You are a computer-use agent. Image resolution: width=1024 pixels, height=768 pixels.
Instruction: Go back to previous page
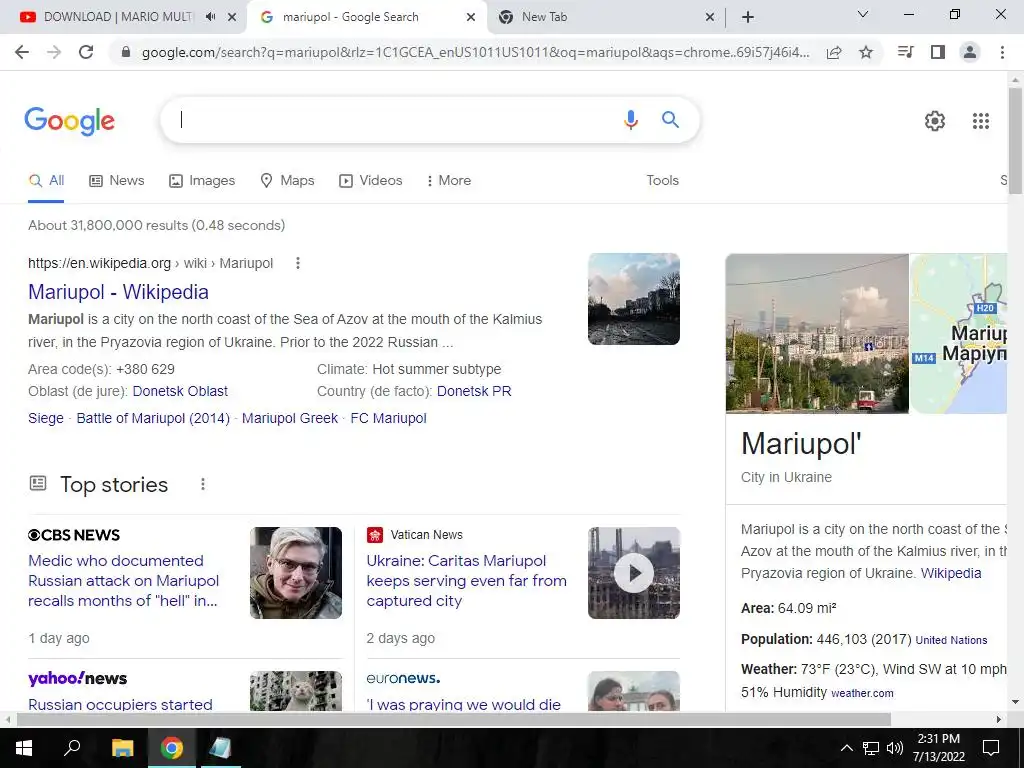[x=22, y=52]
